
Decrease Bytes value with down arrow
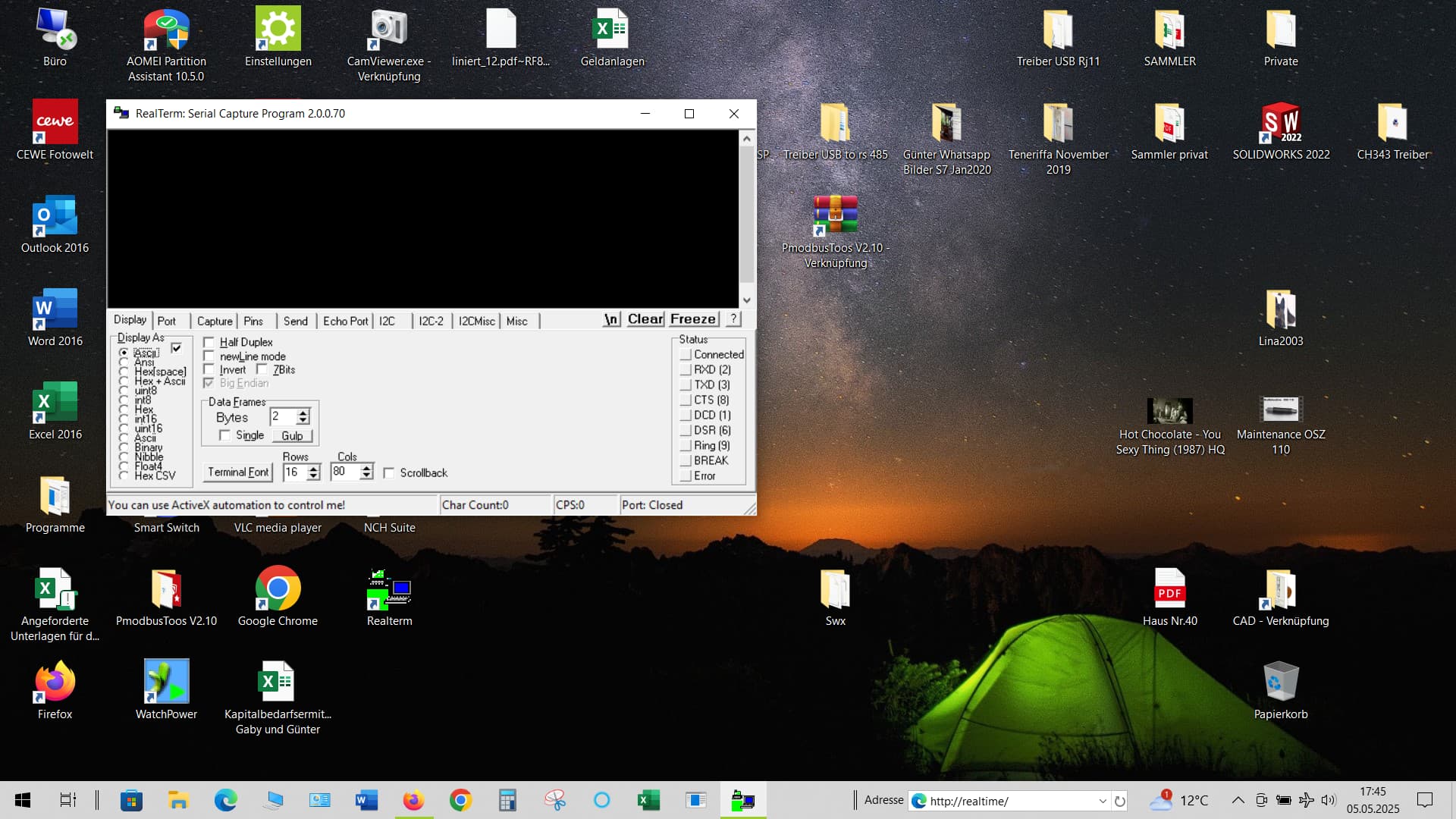pyautogui.click(x=303, y=421)
